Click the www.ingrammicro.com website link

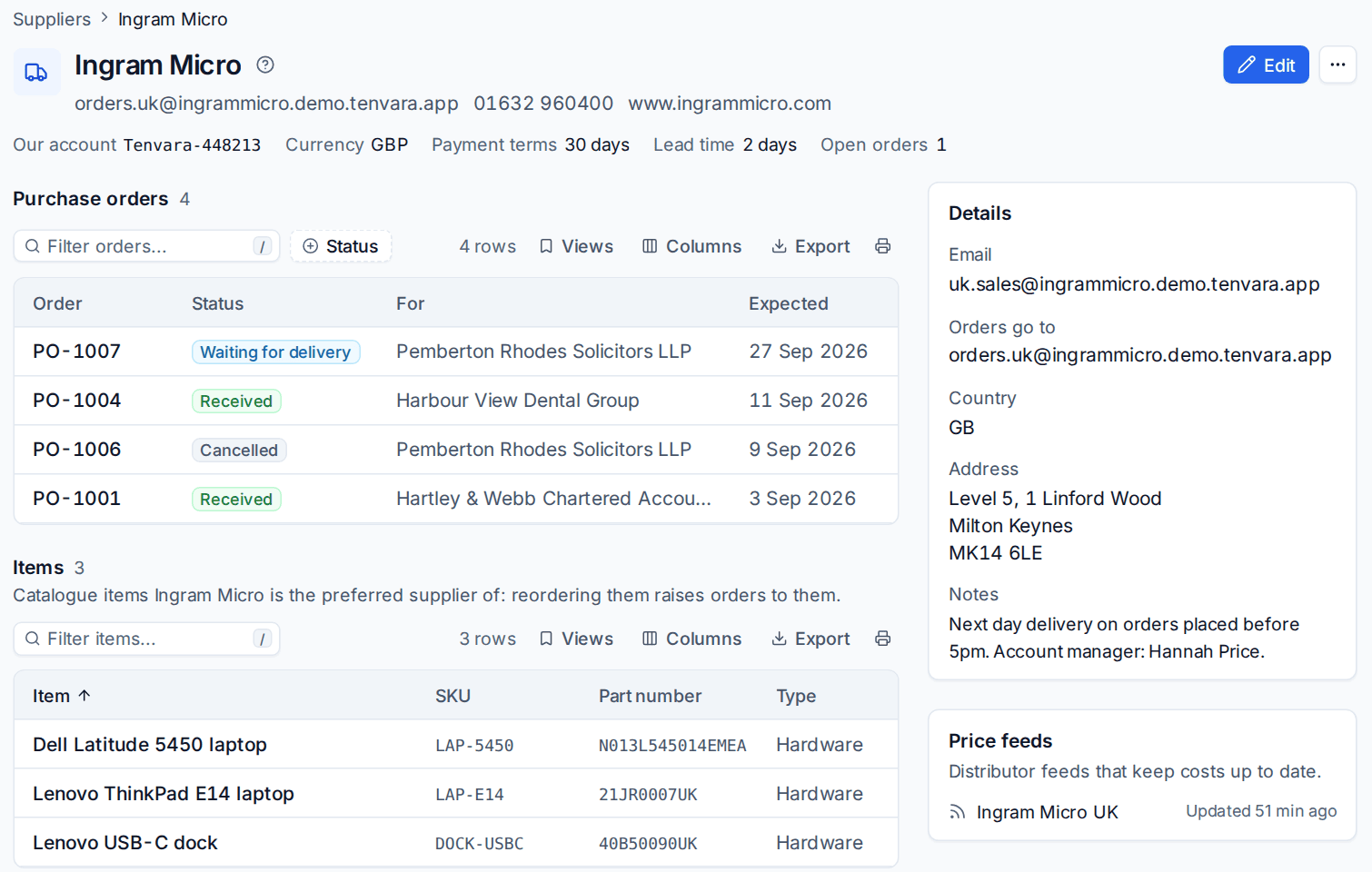point(730,104)
